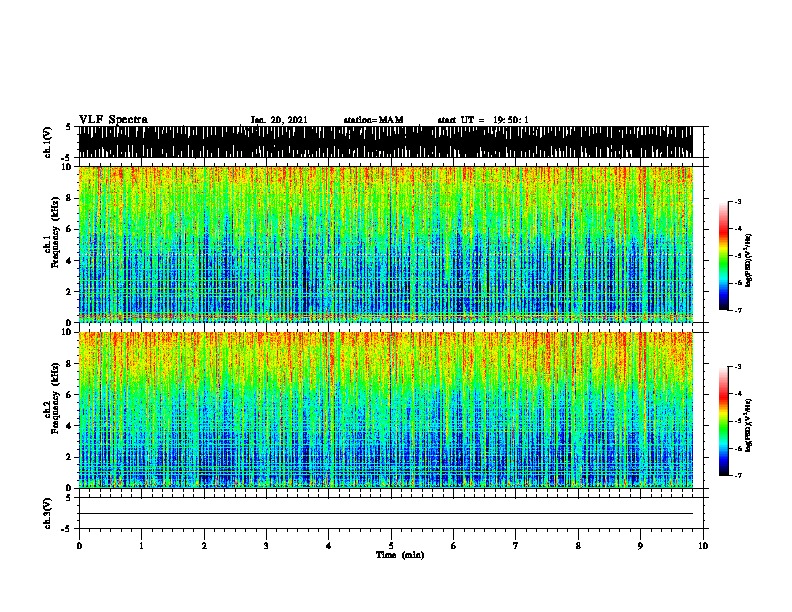Click time axis tick label "1"
Screen dimensions: 792x612
[x=141, y=545]
